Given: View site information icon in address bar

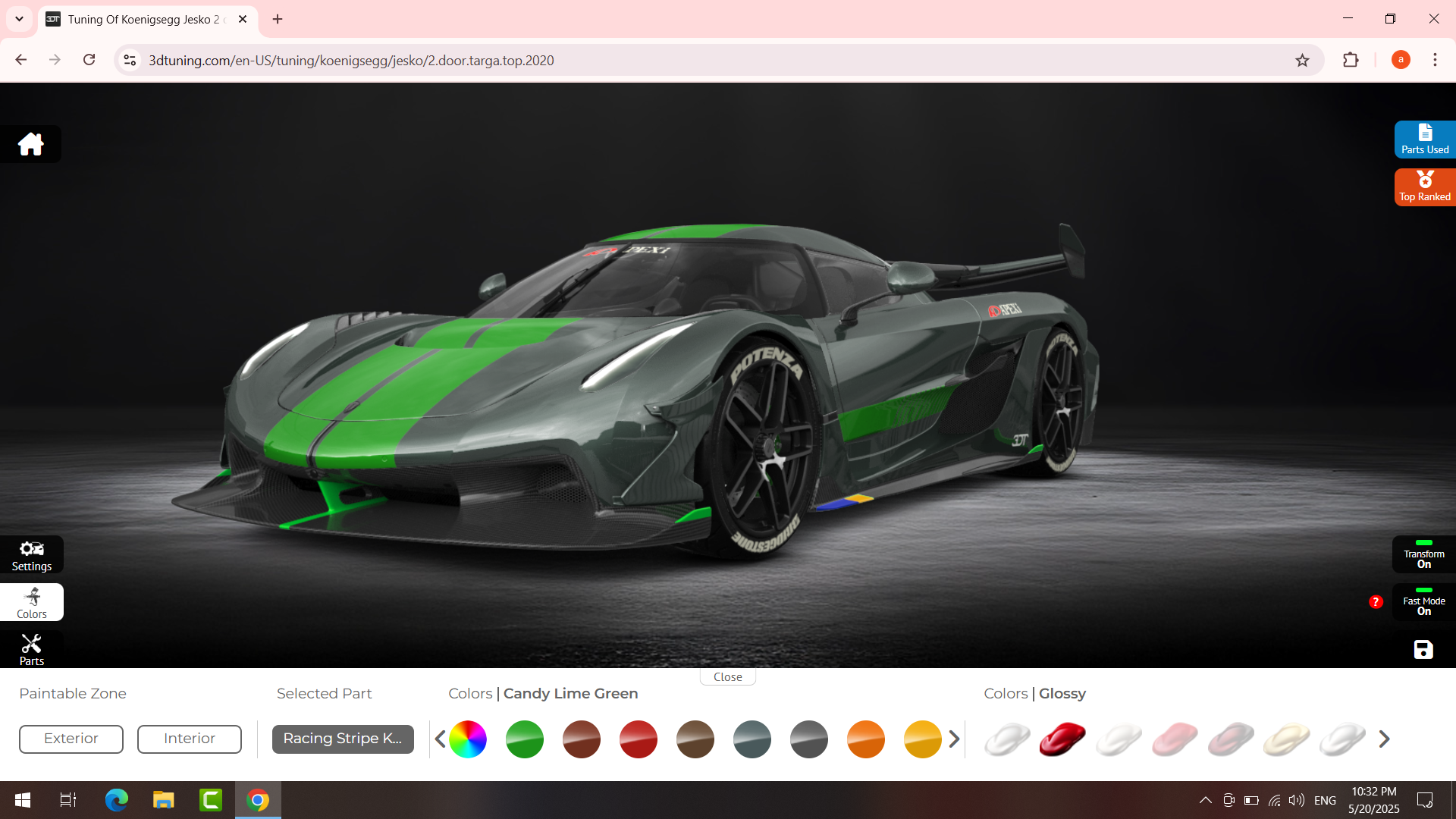Looking at the screenshot, I should click(x=130, y=60).
